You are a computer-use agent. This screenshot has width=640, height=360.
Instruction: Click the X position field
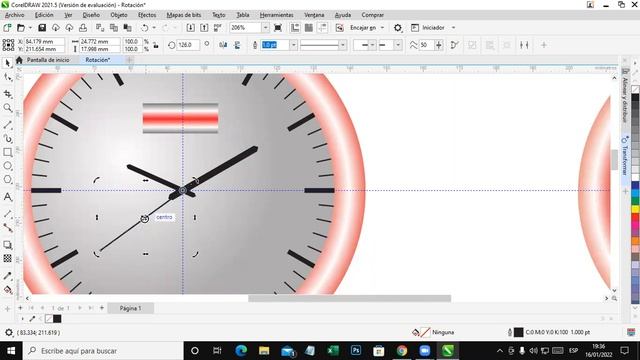[x=44, y=41]
